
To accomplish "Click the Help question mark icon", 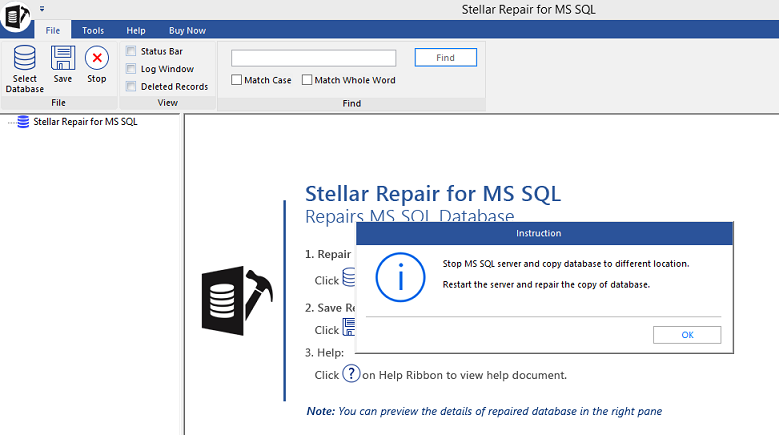I will 351,373.
